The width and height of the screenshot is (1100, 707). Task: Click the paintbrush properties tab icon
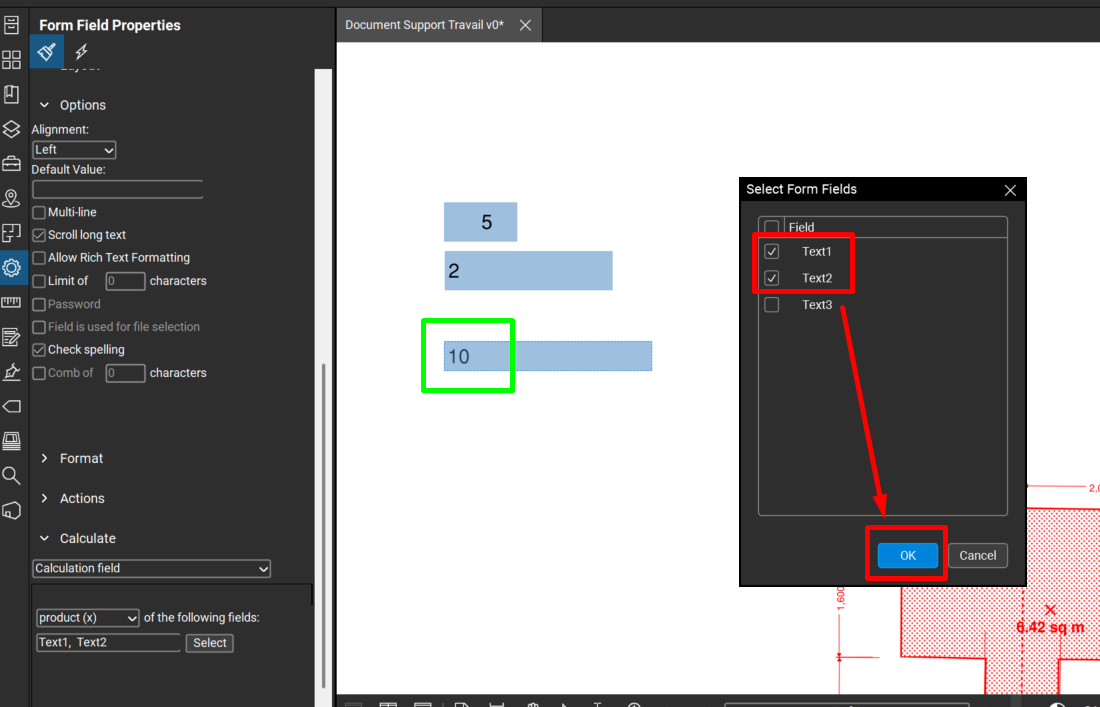(x=46, y=52)
